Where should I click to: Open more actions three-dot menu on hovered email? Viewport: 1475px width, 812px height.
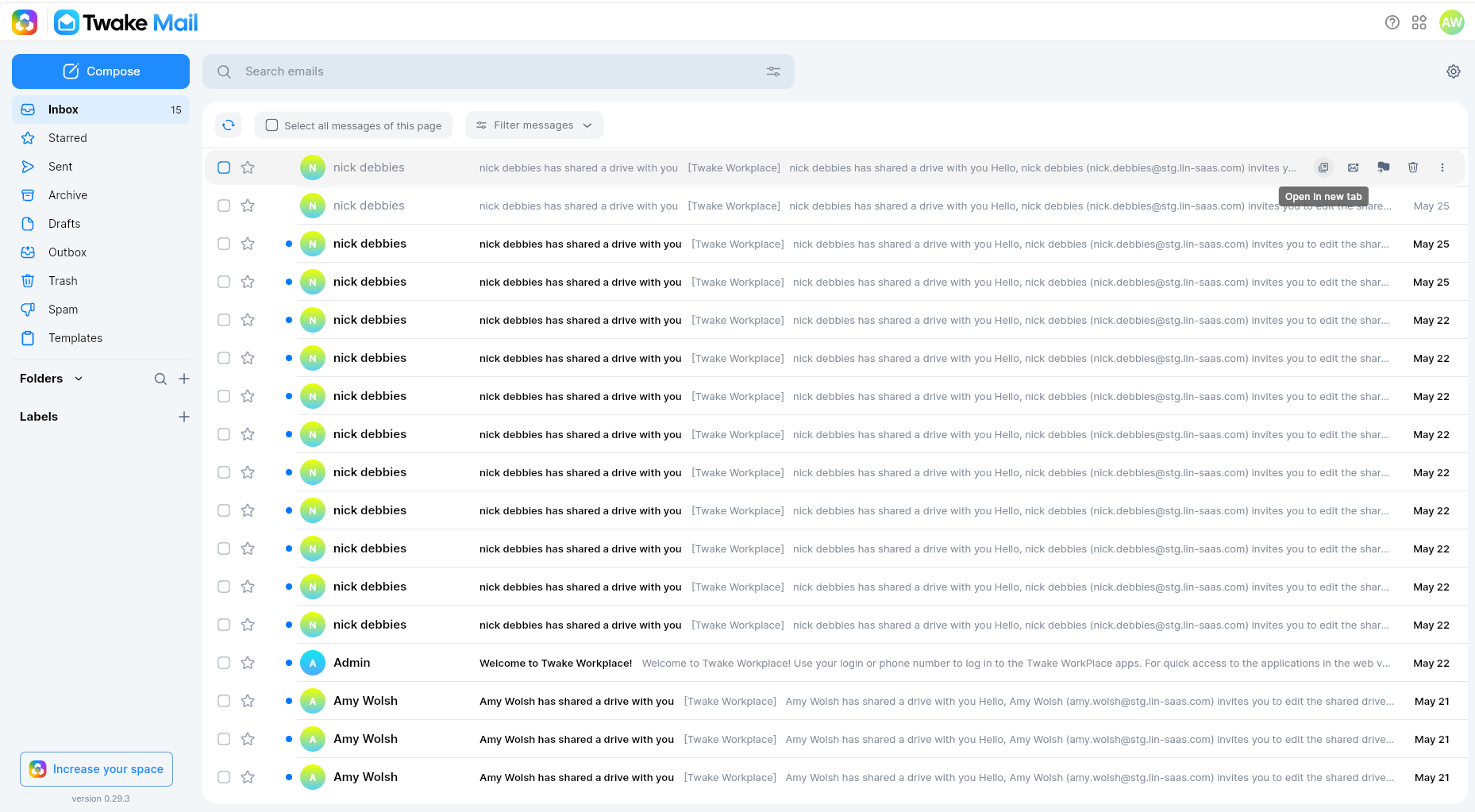point(1442,167)
